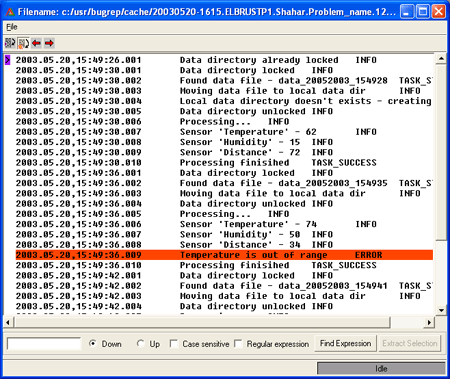Select the 'Data directory already locked' log line
This screenshot has height=379, width=450.
tap(224, 60)
